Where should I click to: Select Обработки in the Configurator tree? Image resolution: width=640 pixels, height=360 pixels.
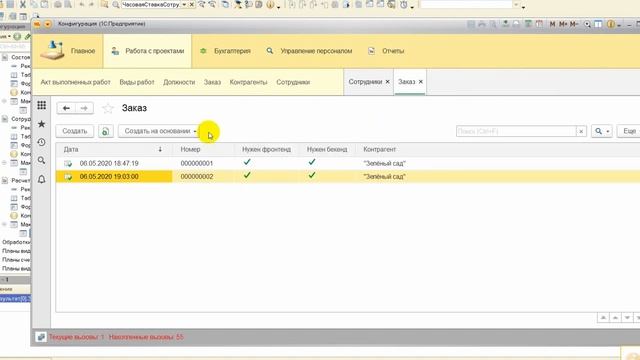16,242
